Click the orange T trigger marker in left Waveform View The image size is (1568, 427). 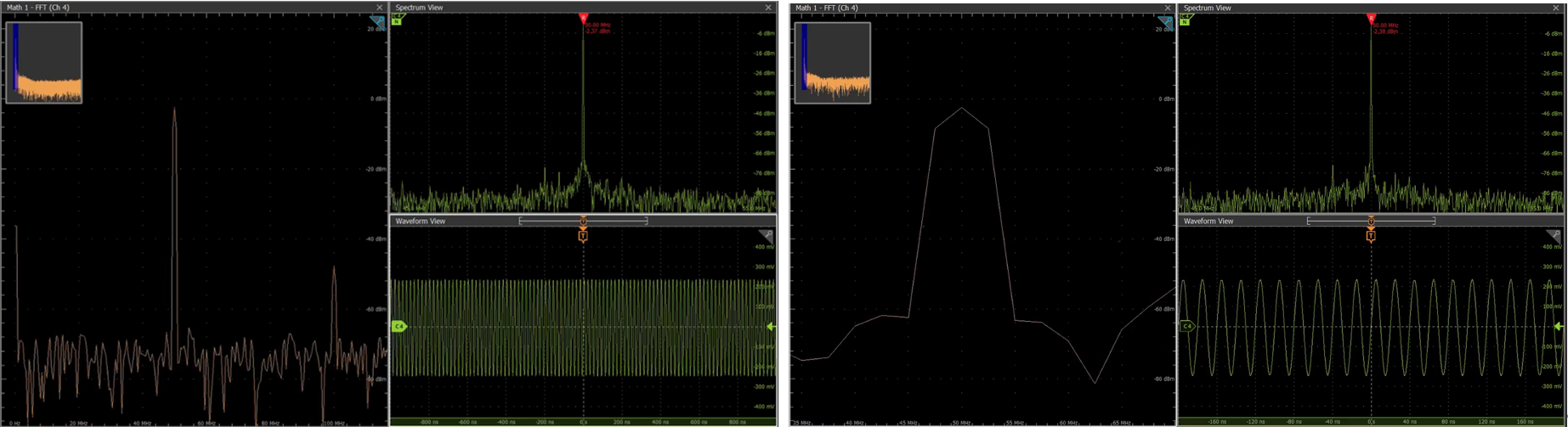tap(583, 237)
